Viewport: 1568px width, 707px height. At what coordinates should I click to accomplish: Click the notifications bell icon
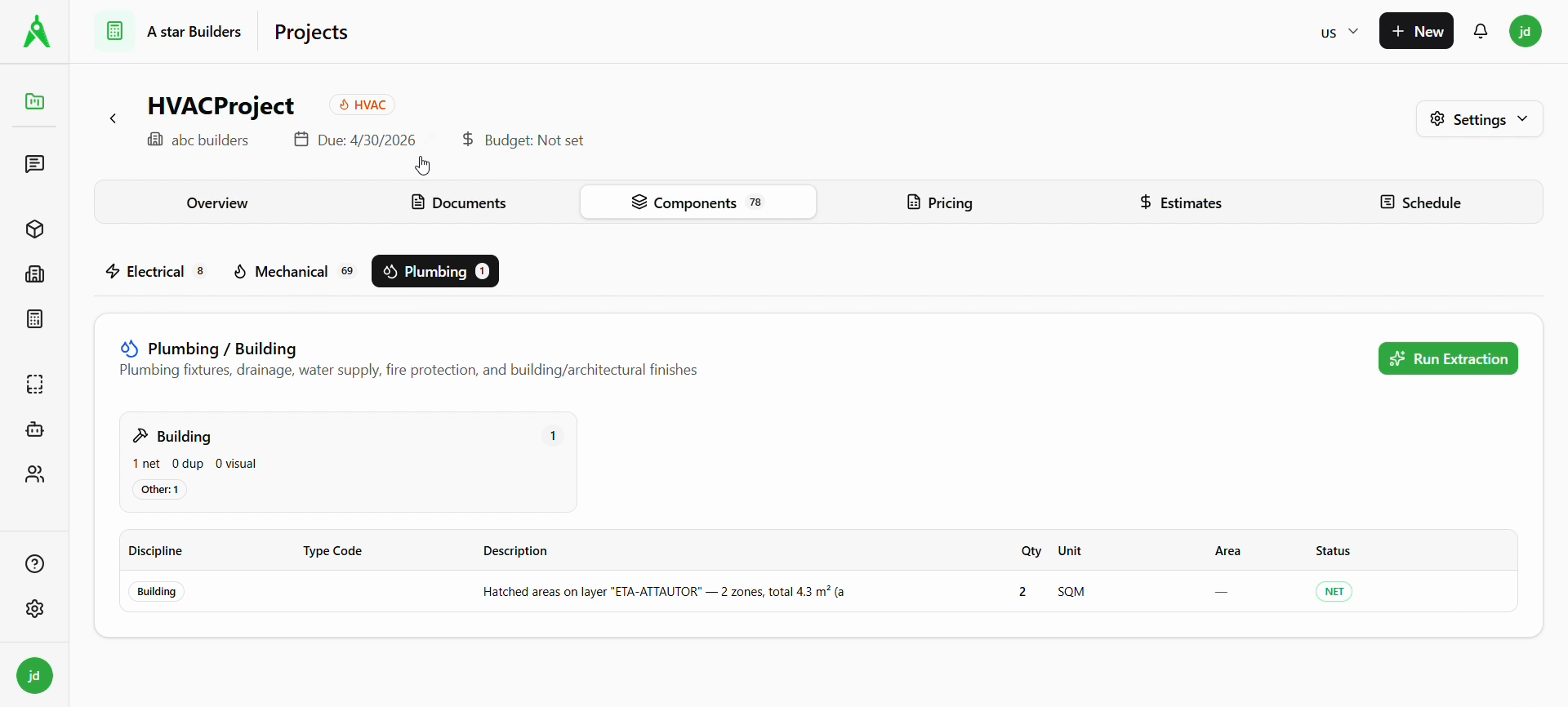[x=1481, y=32]
